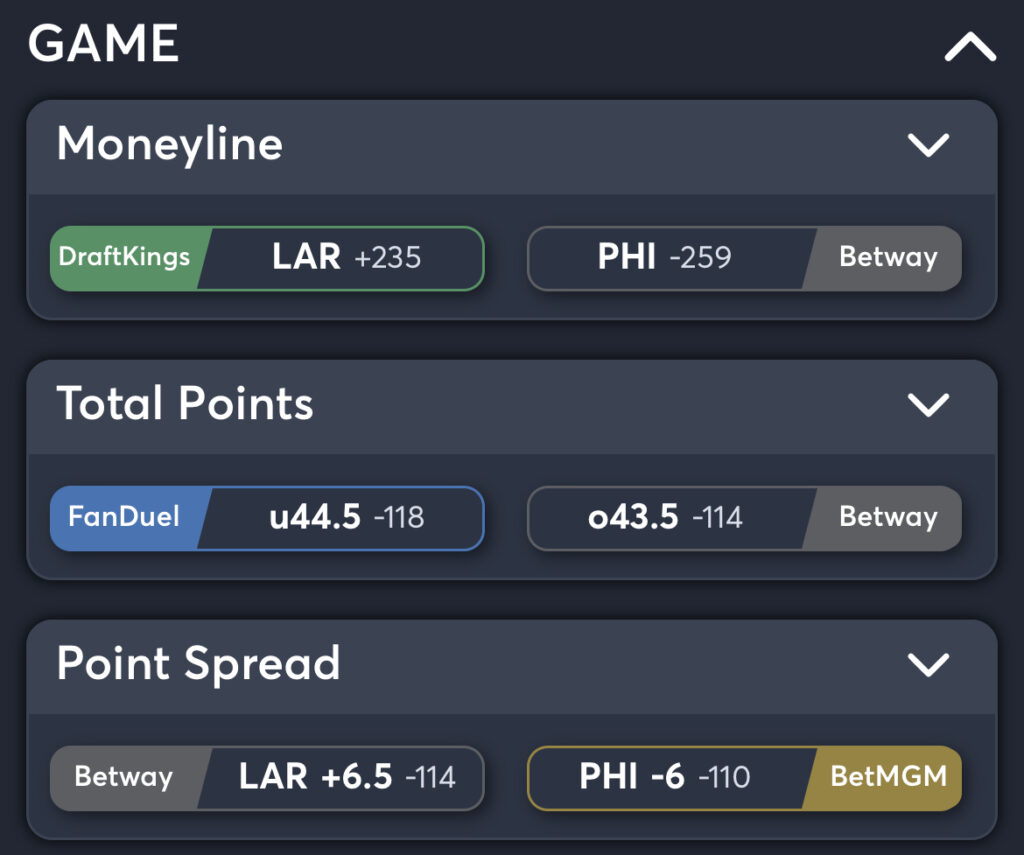The width and height of the screenshot is (1024, 855).
Task: Click the Moneyline section title
Action: click(x=170, y=145)
